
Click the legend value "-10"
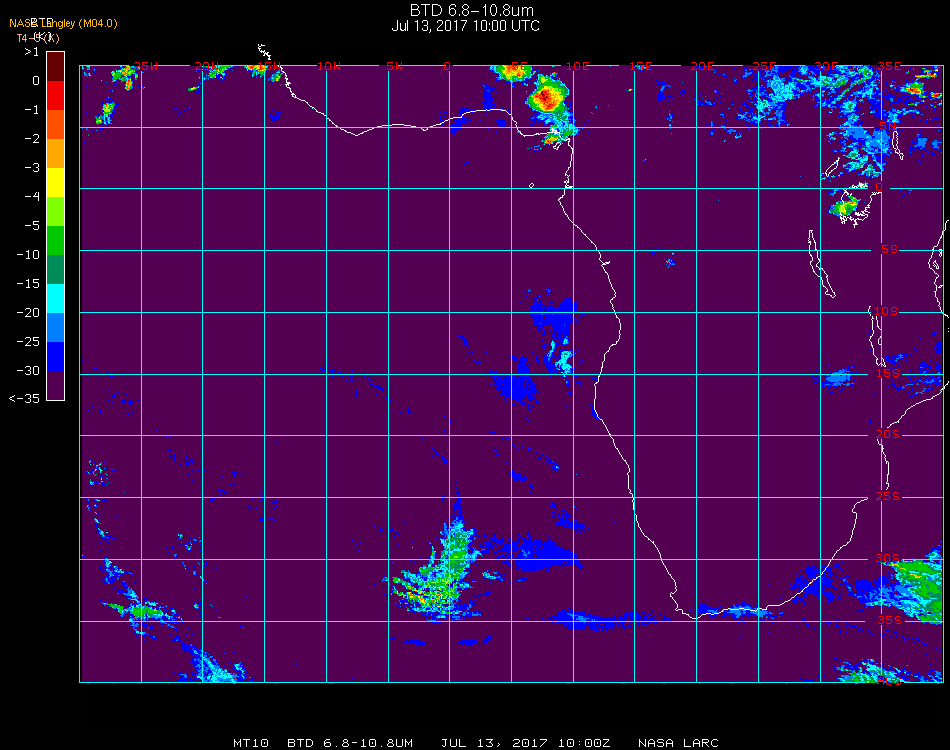pyautogui.click(x=28, y=255)
